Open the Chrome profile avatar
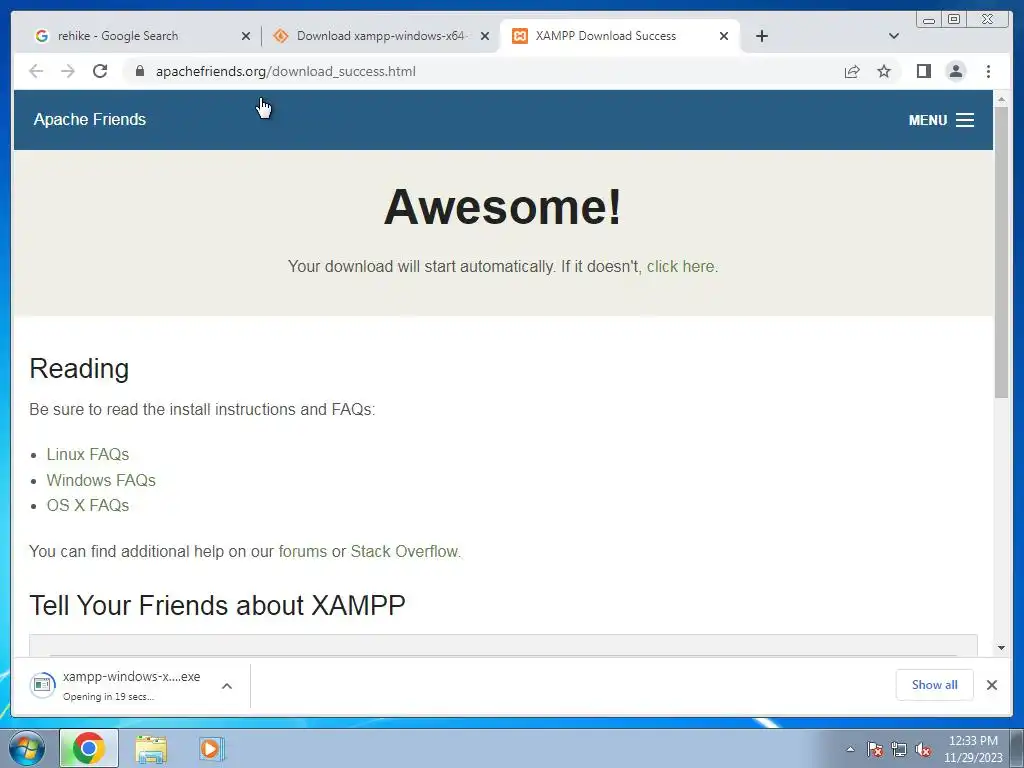Viewport: 1024px width, 768px height. (x=955, y=71)
